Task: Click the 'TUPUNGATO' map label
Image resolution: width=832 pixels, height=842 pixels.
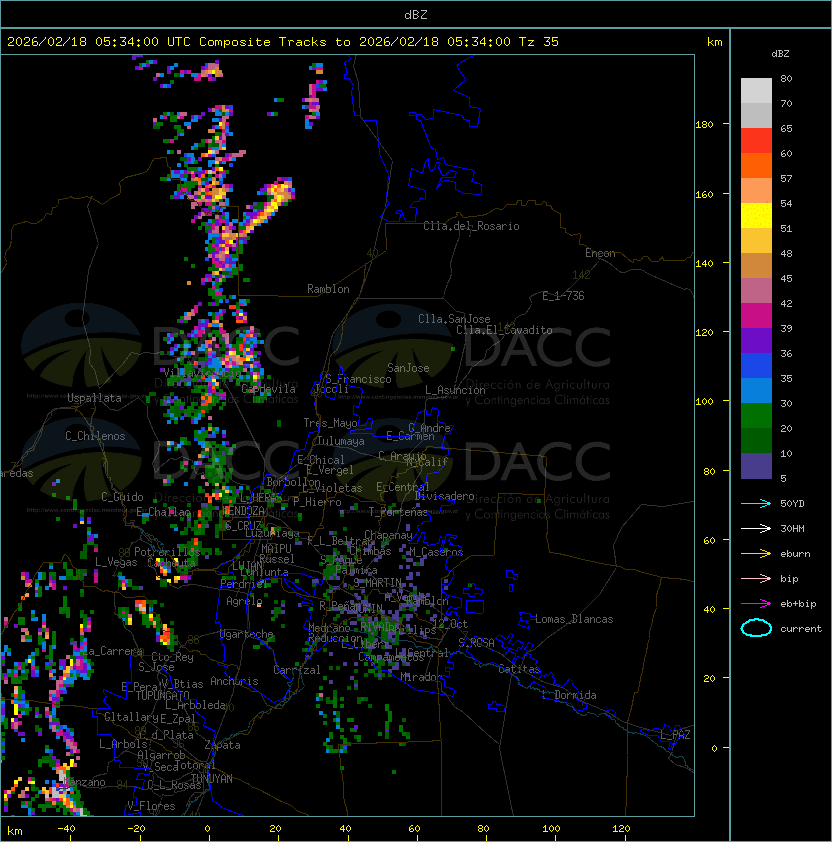Action: 162,695
